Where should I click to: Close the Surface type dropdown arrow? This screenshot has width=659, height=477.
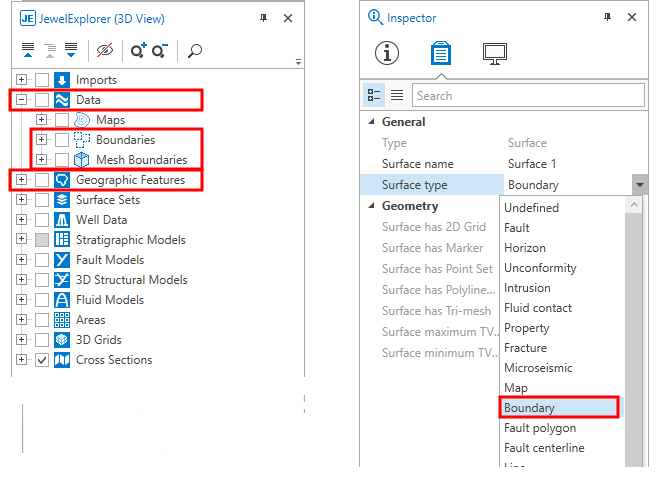pos(639,185)
